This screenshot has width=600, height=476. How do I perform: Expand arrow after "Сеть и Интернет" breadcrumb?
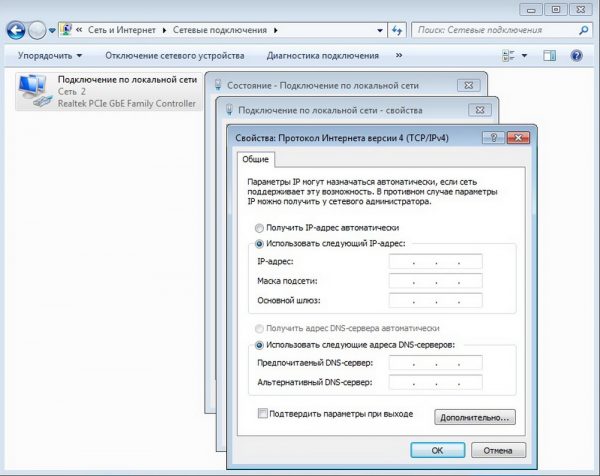click(164, 30)
